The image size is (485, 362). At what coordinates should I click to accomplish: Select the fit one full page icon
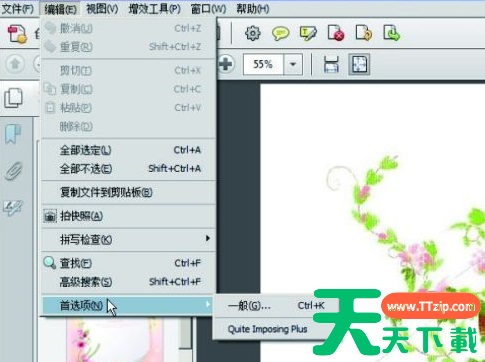359,64
